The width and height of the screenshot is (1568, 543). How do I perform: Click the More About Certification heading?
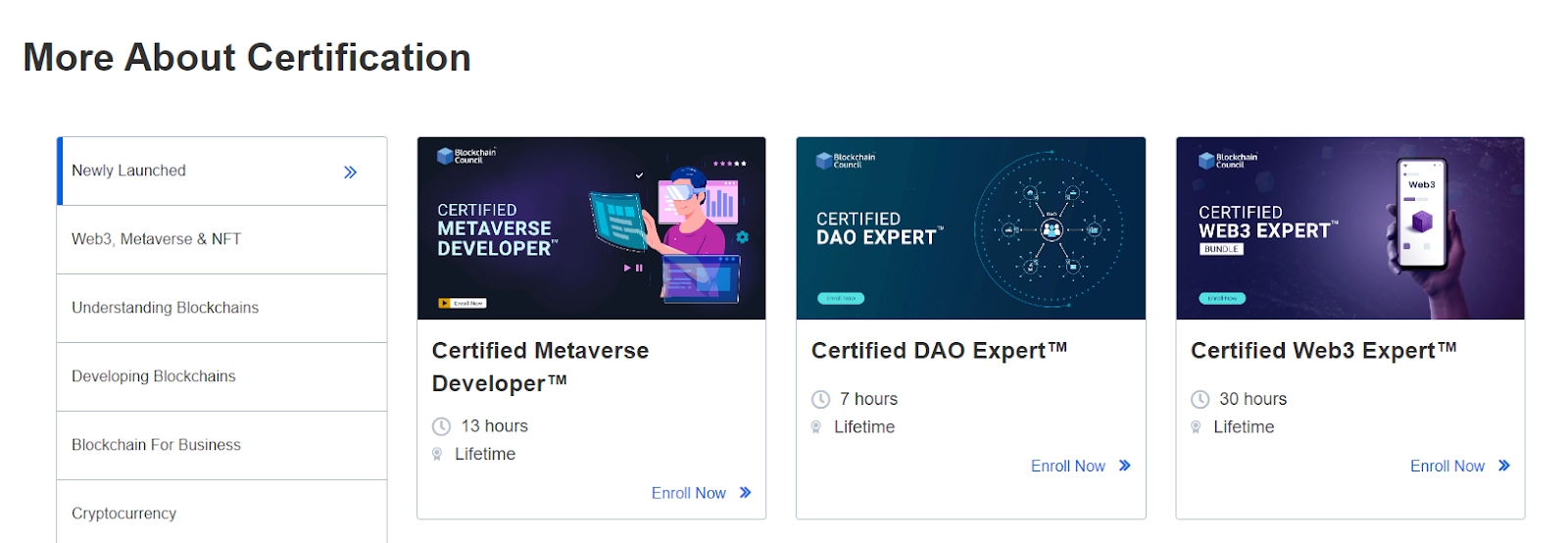coord(247,58)
